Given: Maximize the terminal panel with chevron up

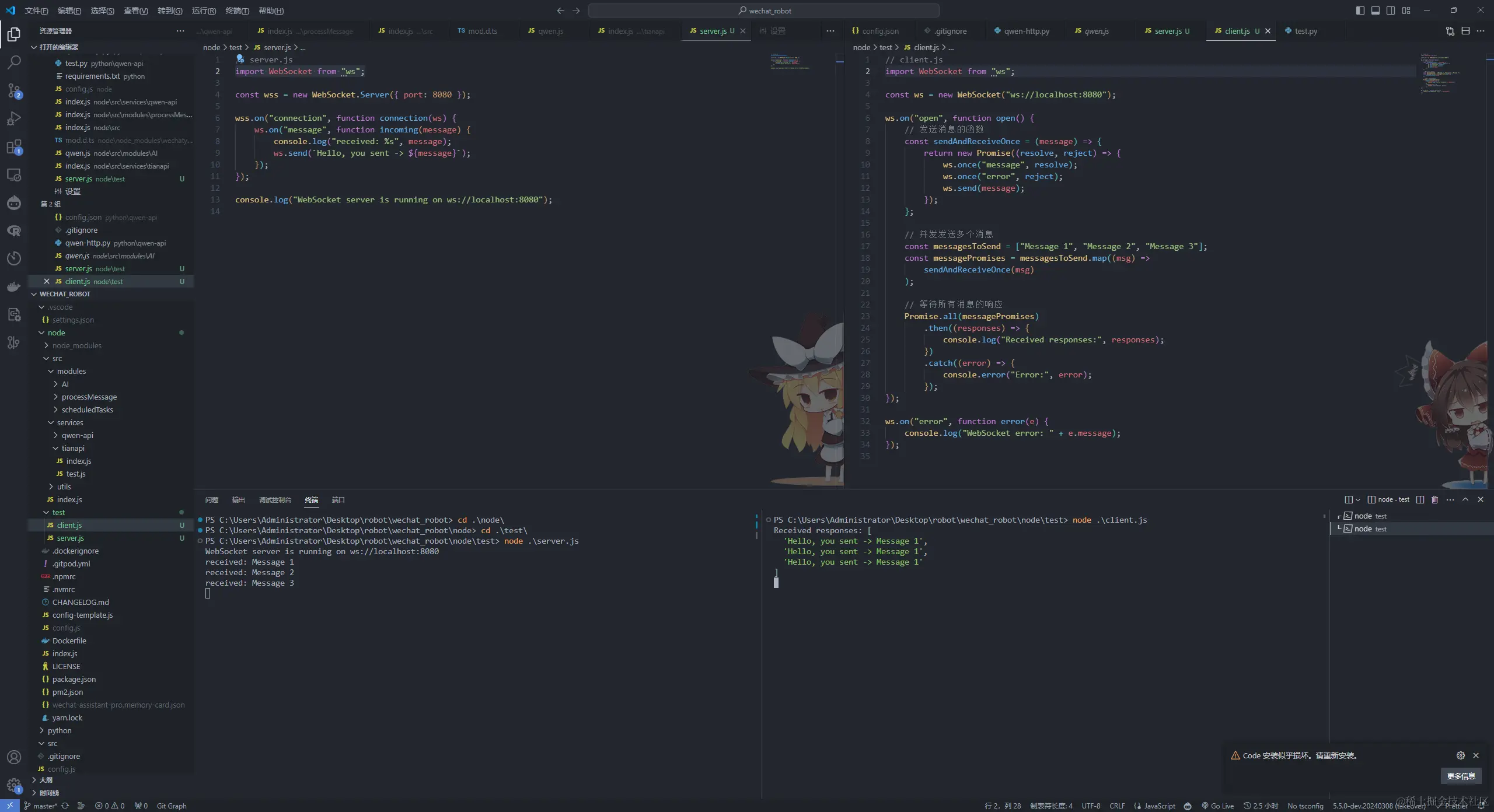Looking at the screenshot, I should point(1465,500).
